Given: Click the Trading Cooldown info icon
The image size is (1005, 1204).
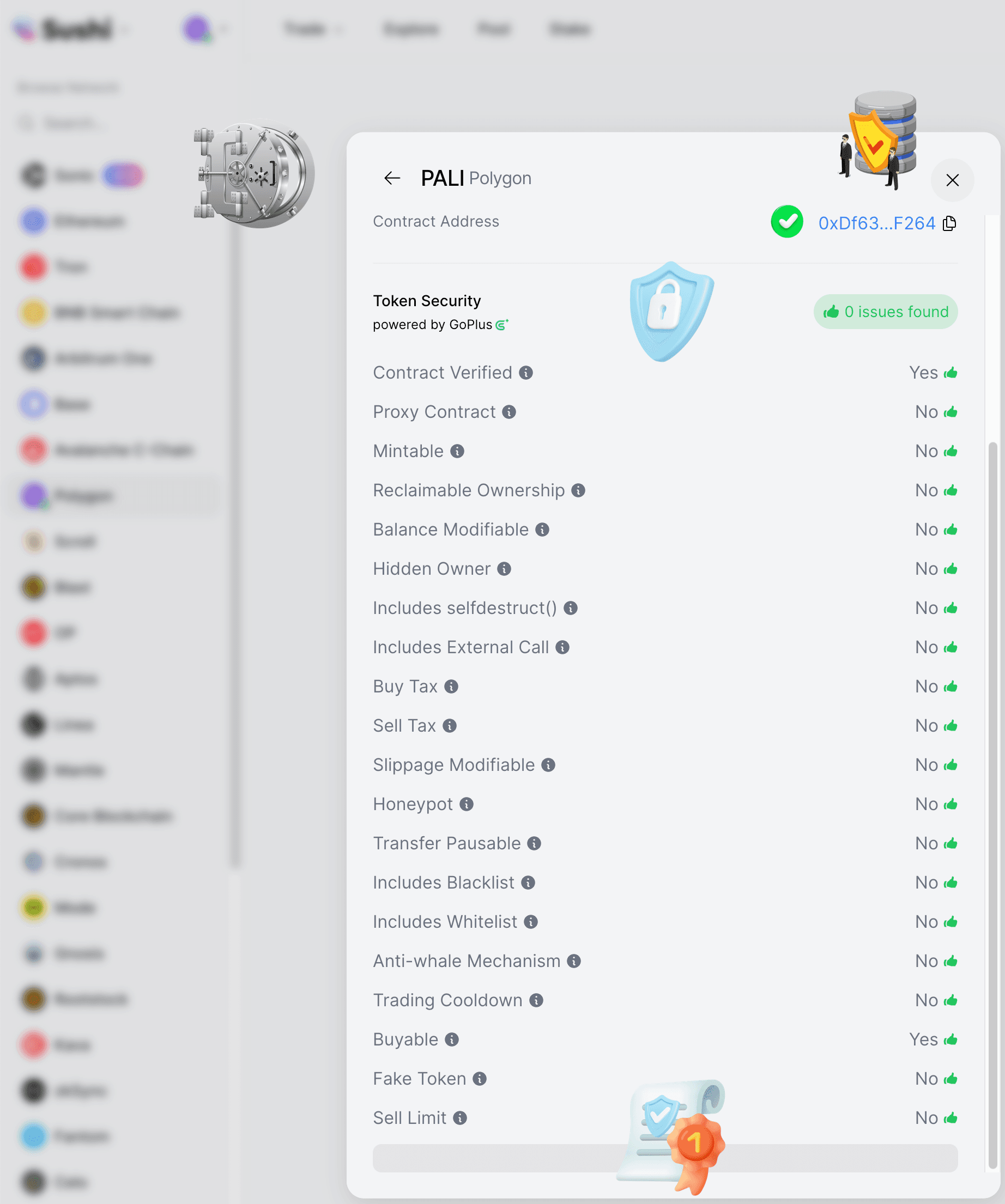Looking at the screenshot, I should (x=536, y=1000).
